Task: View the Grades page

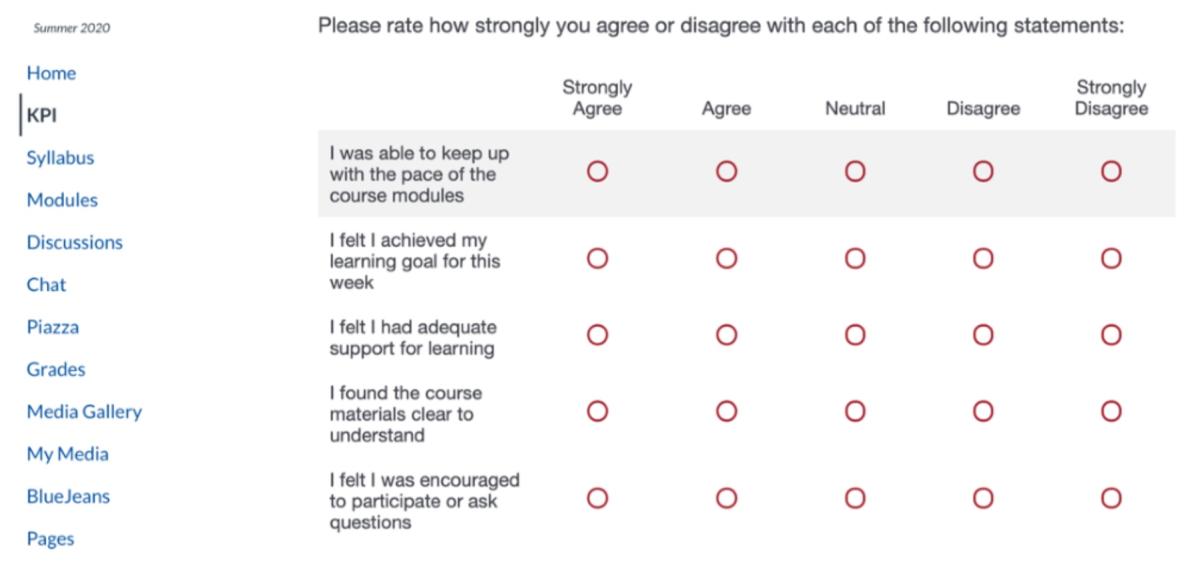Action: tap(56, 369)
